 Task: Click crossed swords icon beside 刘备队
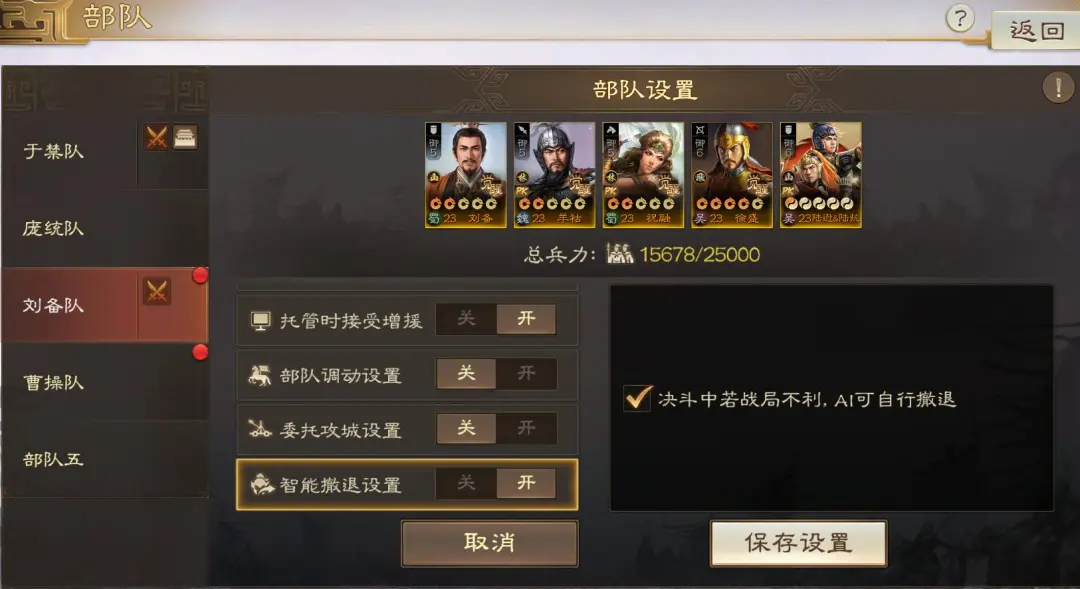156,291
